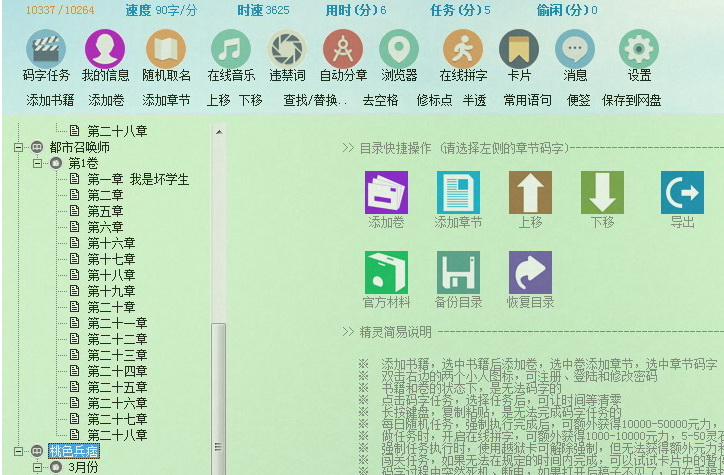Click the blue 导出 export icon
Viewport: 724px width, 475px height.
point(682,192)
